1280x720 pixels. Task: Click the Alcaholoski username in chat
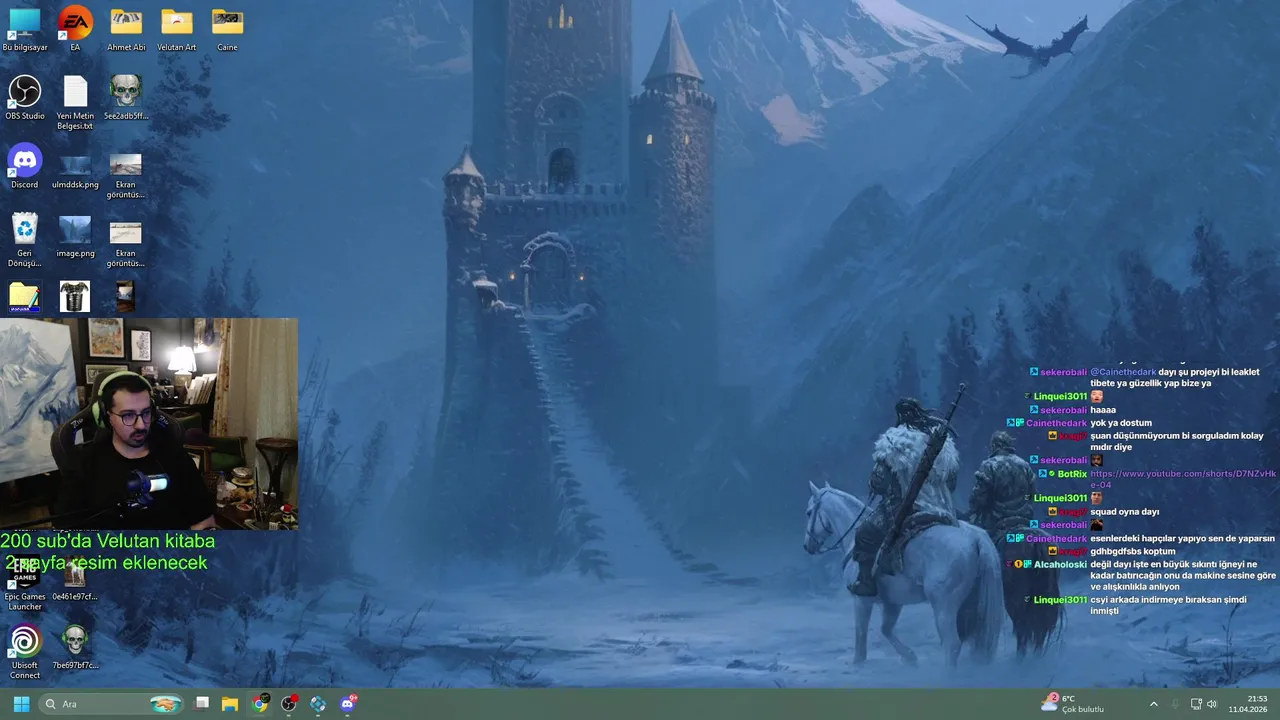click(x=1060, y=564)
